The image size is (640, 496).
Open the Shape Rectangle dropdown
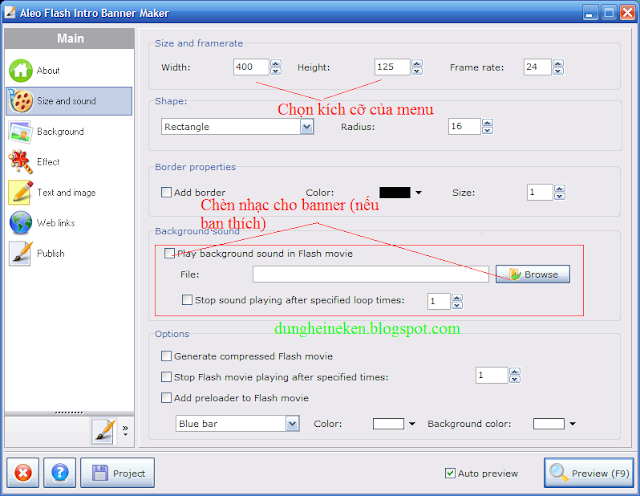pos(307,127)
